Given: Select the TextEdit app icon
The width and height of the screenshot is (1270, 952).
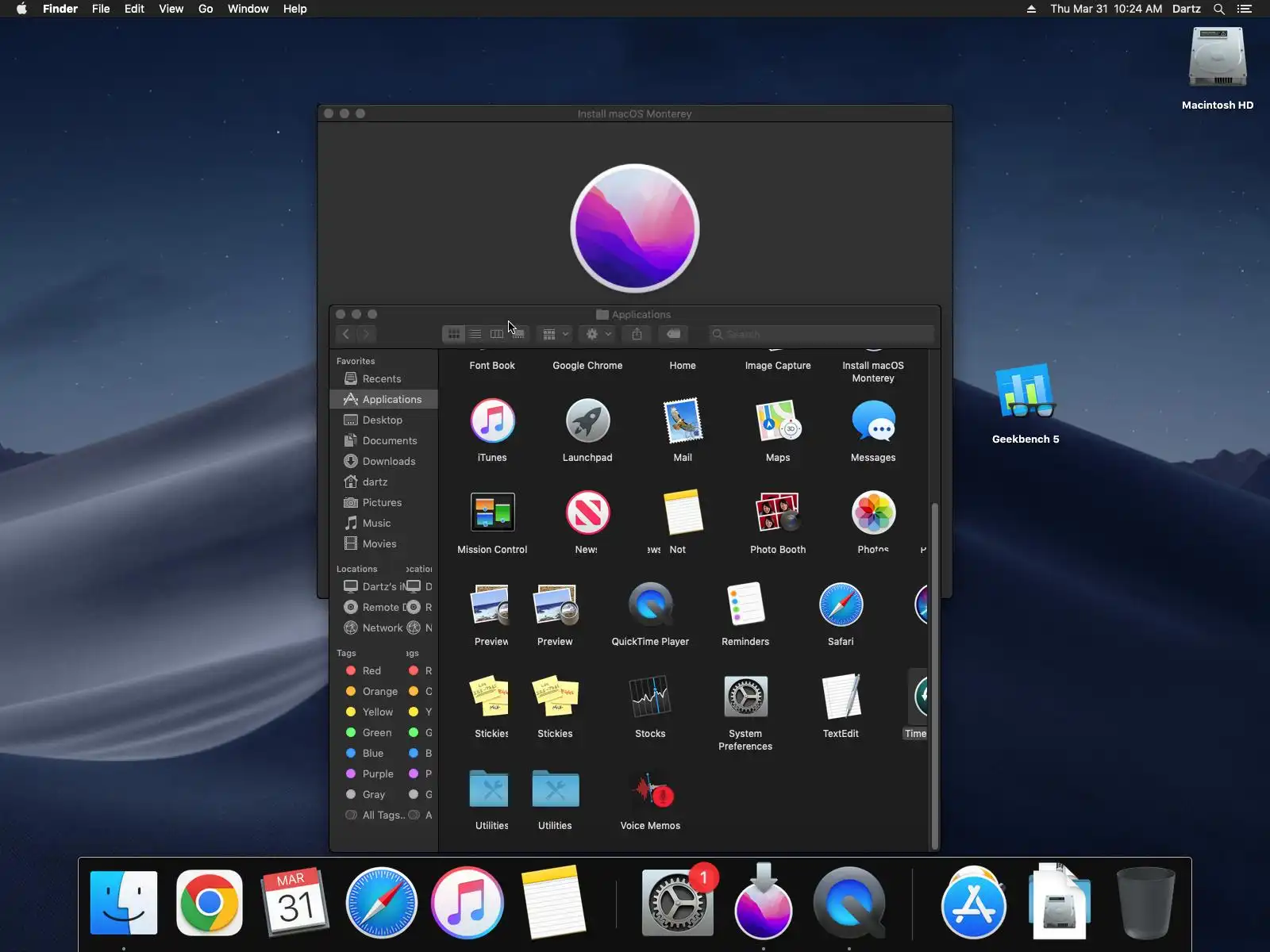Looking at the screenshot, I should click(841, 697).
